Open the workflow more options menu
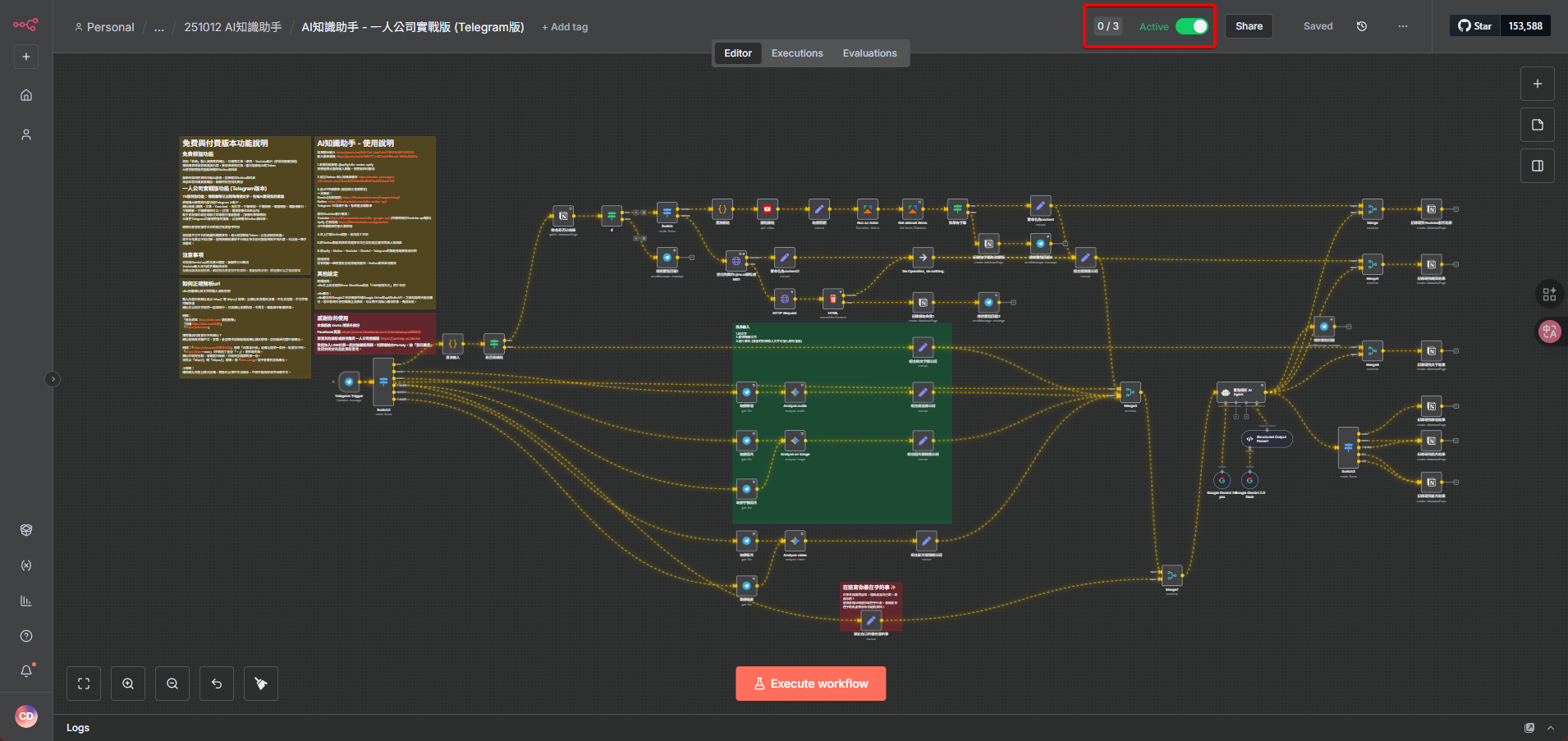 [x=1403, y=26]
